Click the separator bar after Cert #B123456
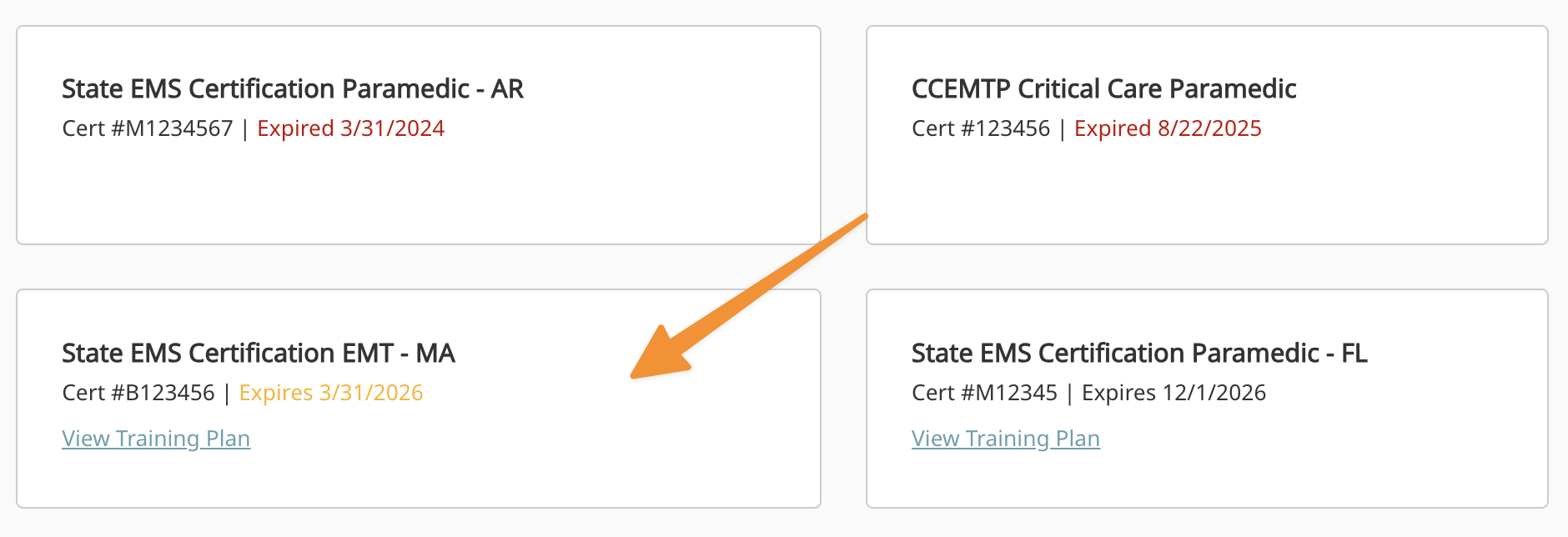 227,394
